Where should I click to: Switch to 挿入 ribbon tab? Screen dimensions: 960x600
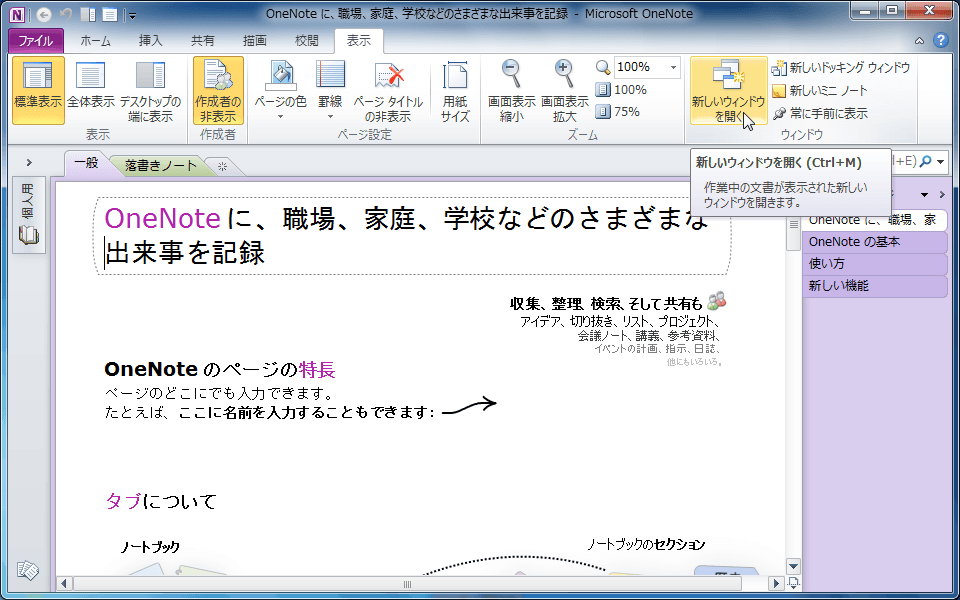click(x=151, y=41)
